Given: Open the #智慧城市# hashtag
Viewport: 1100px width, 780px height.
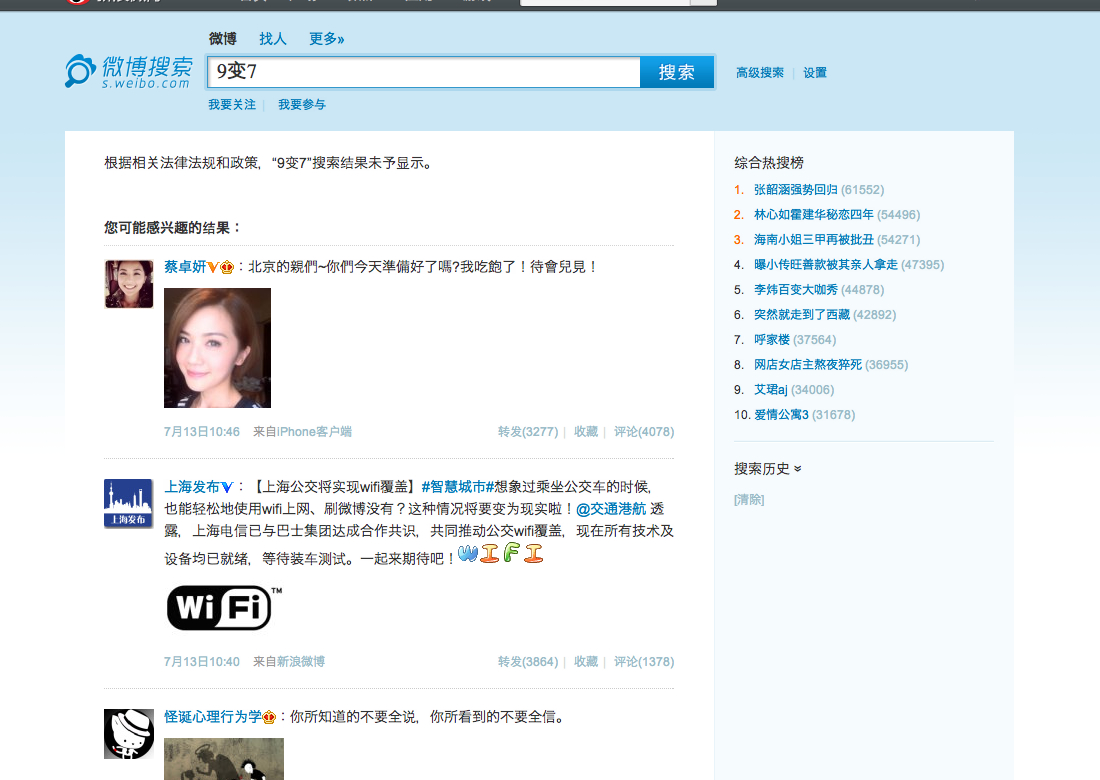Looking at the screenshot, I should [x=457, y=487].
